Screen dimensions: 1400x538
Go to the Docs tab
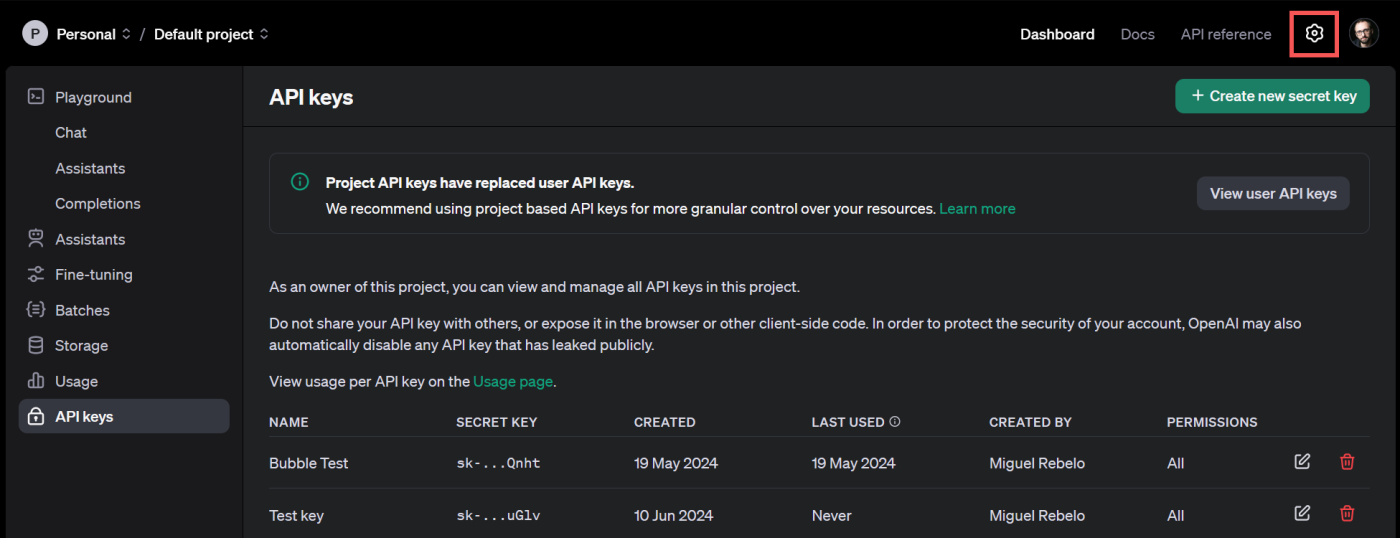tap(1137, 34)
